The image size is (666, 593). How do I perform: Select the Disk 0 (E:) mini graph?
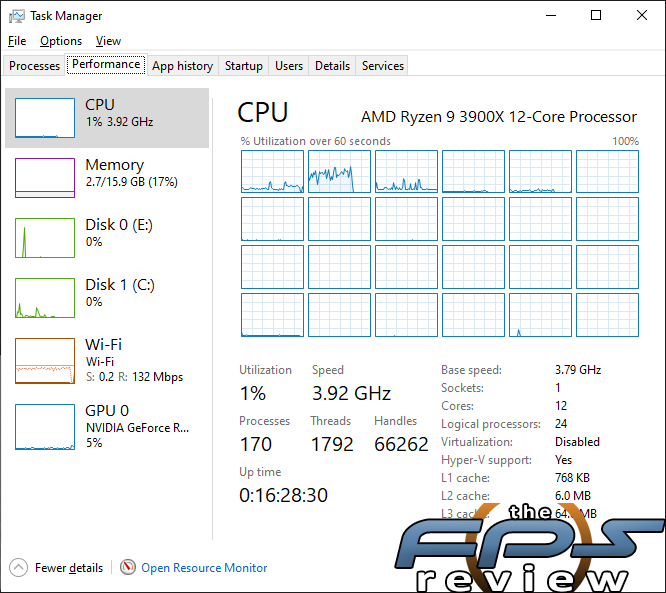point(45,238)
